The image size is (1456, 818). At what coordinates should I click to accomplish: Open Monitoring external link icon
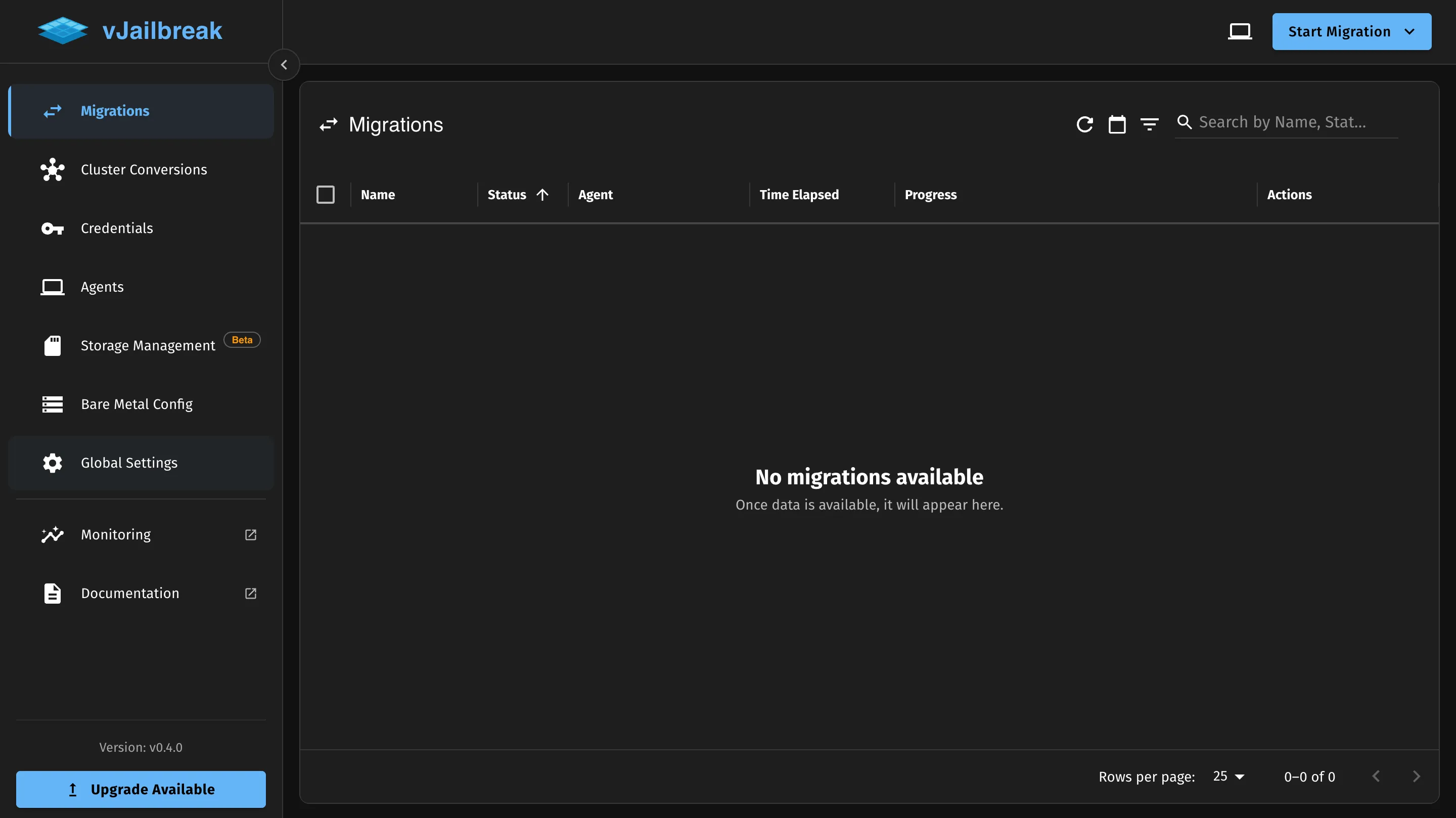tap(250, 535)
